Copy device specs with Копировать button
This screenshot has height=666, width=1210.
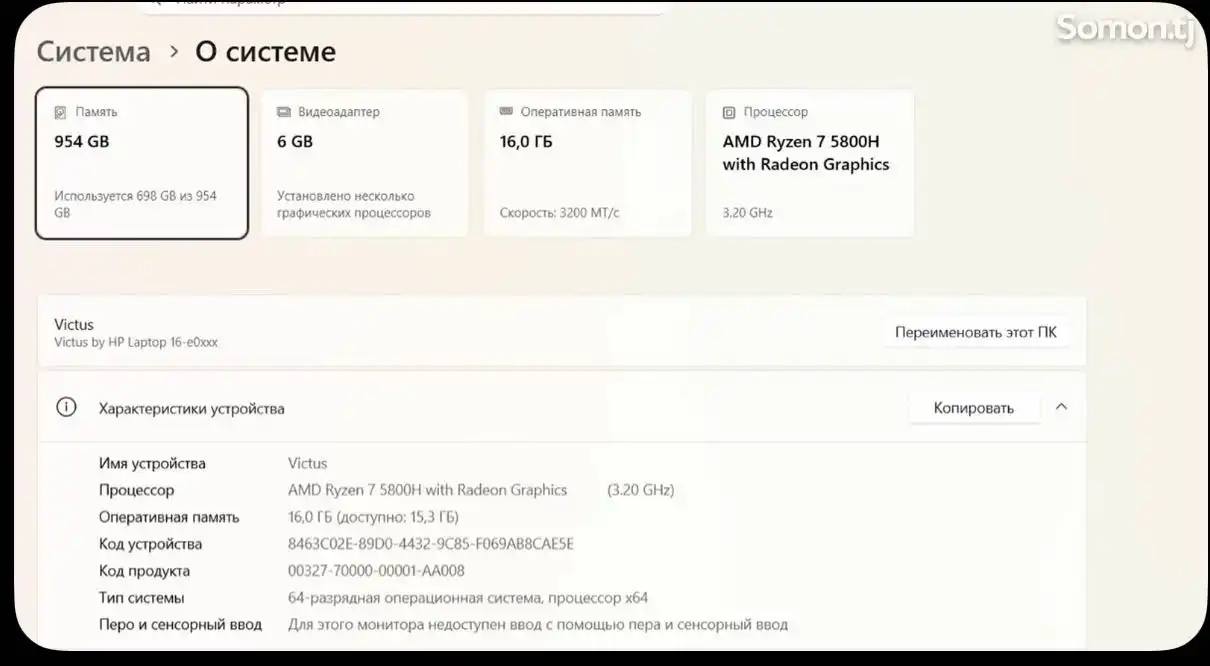974,408
